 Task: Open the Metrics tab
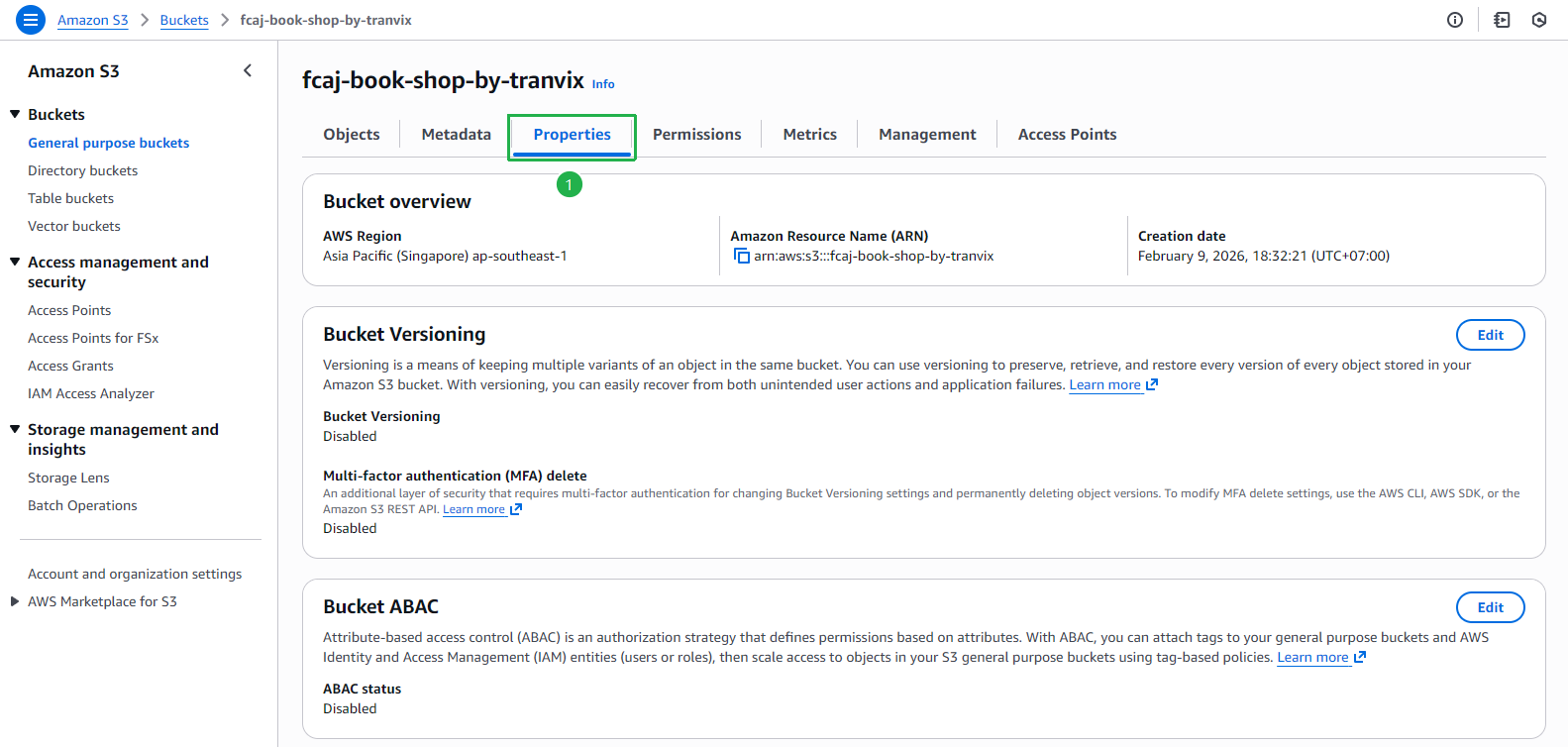[810, 134]
